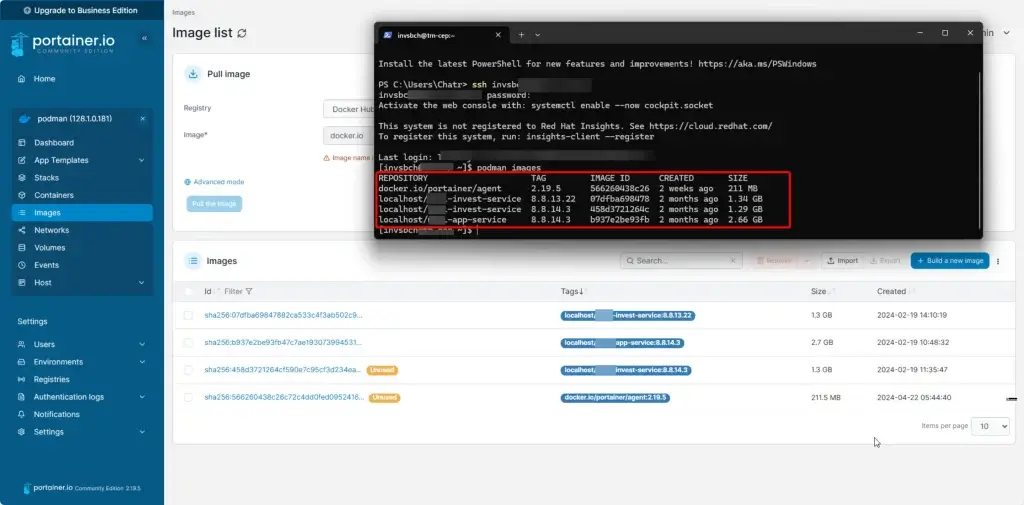Clear the image search box X icon
The width and height of the screenshot is (1024, 505).
[x=733, y=261]
